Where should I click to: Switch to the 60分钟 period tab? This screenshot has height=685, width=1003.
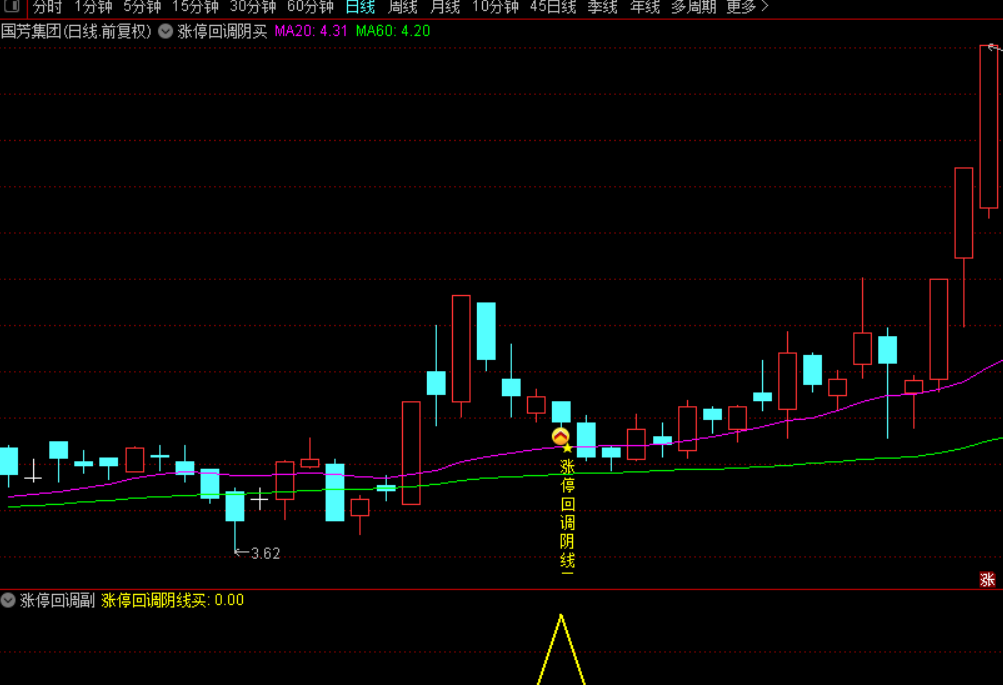(x=310, y=8)
